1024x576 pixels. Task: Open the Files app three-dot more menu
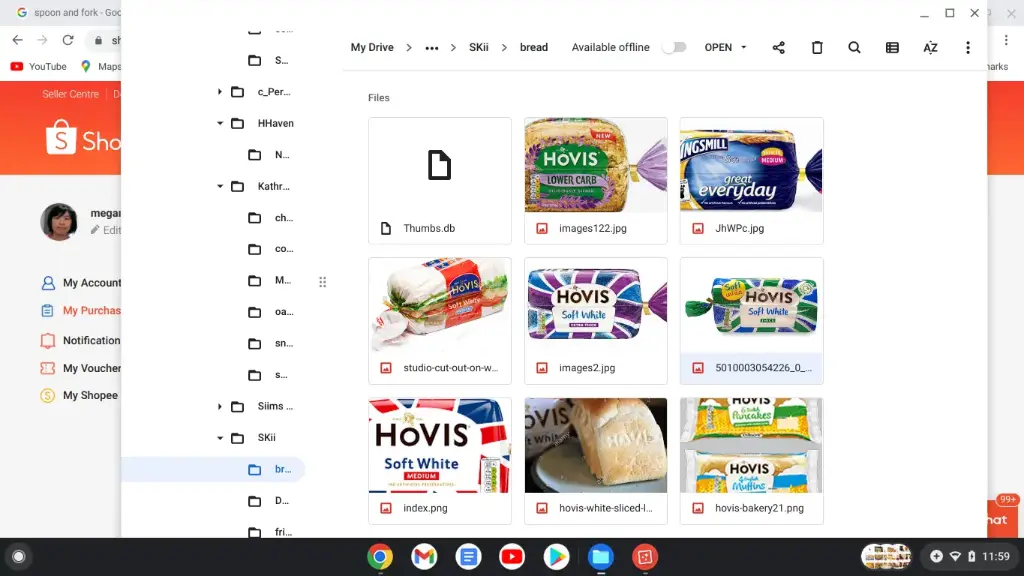tap(968, 48)
